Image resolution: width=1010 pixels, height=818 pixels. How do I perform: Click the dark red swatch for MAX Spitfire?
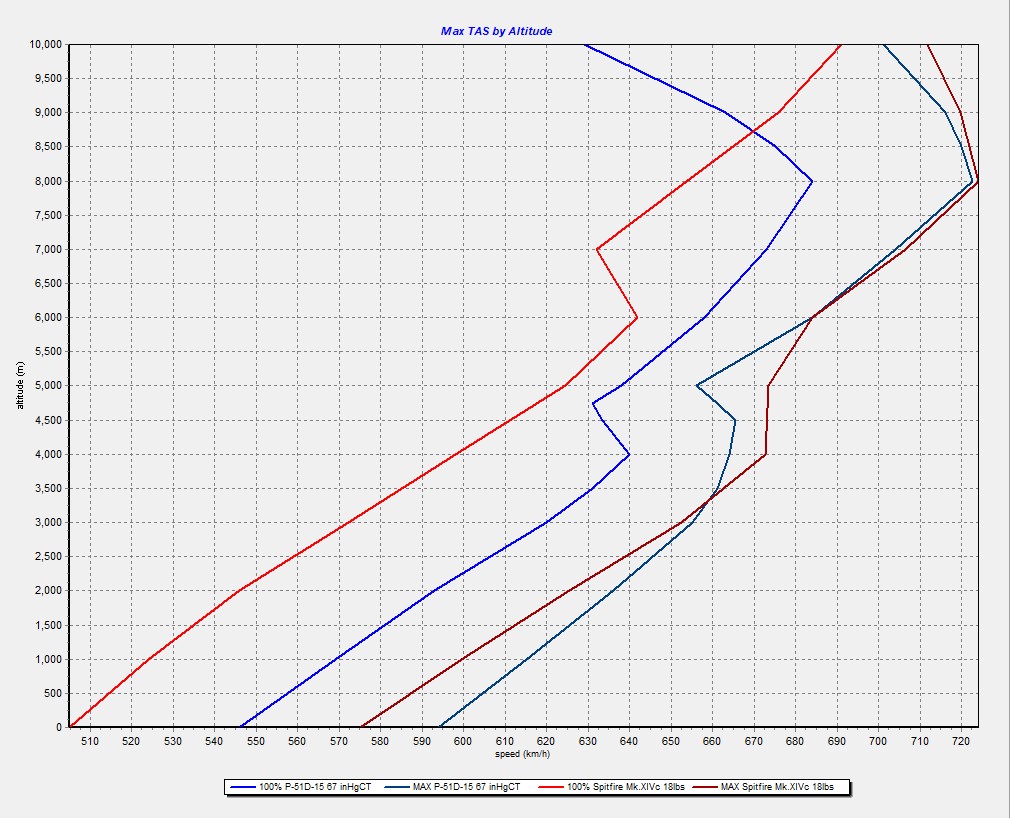(x=705, y=787)
